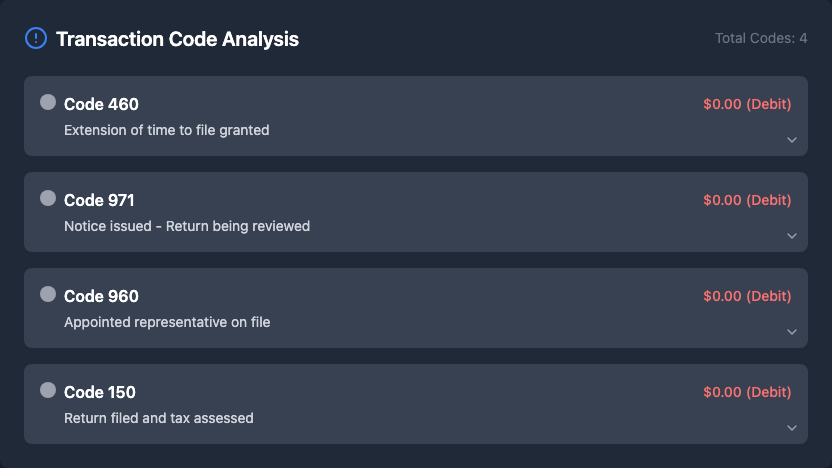Expand the Code 971 chevron
Image resolution: width=832 pixels, height=468 pixels.
click(792, 236)
